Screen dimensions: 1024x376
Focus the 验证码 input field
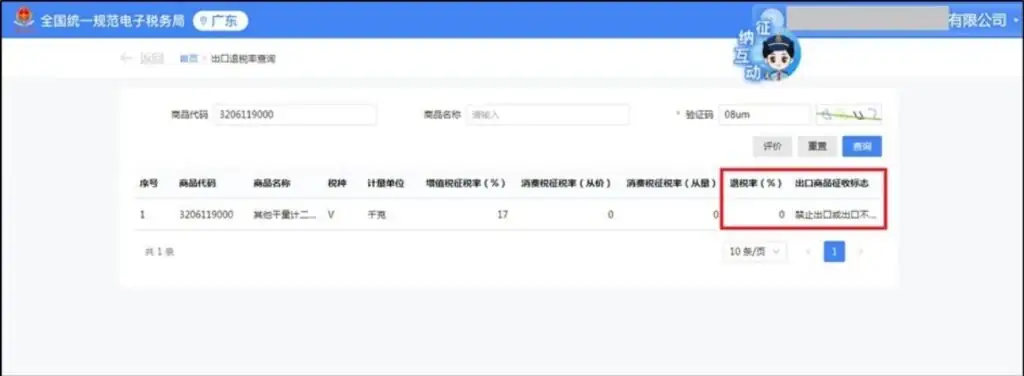pos(764,114)
